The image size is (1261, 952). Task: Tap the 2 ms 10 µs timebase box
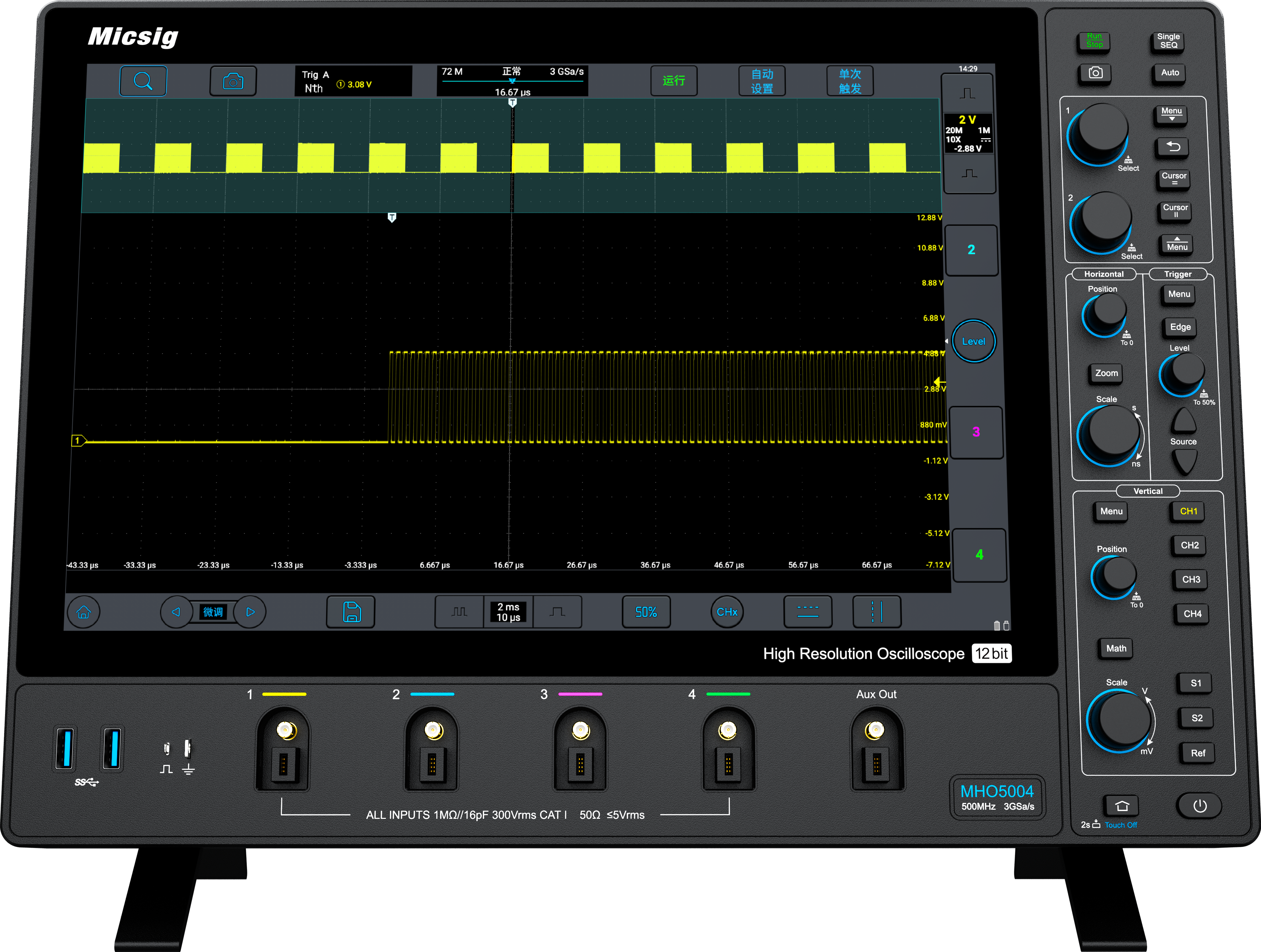point(508,612)
